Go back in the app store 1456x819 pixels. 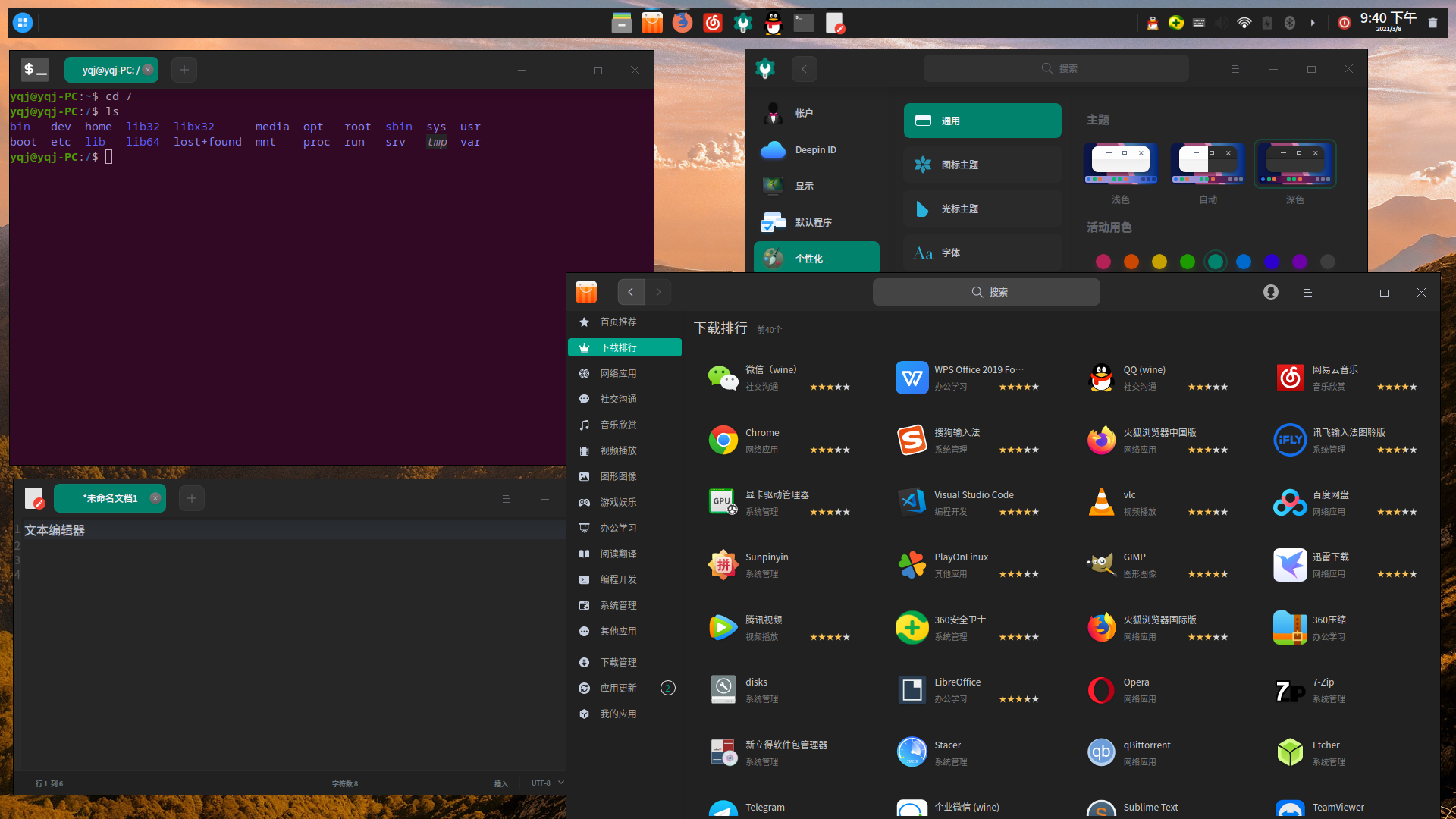(630, 292)
